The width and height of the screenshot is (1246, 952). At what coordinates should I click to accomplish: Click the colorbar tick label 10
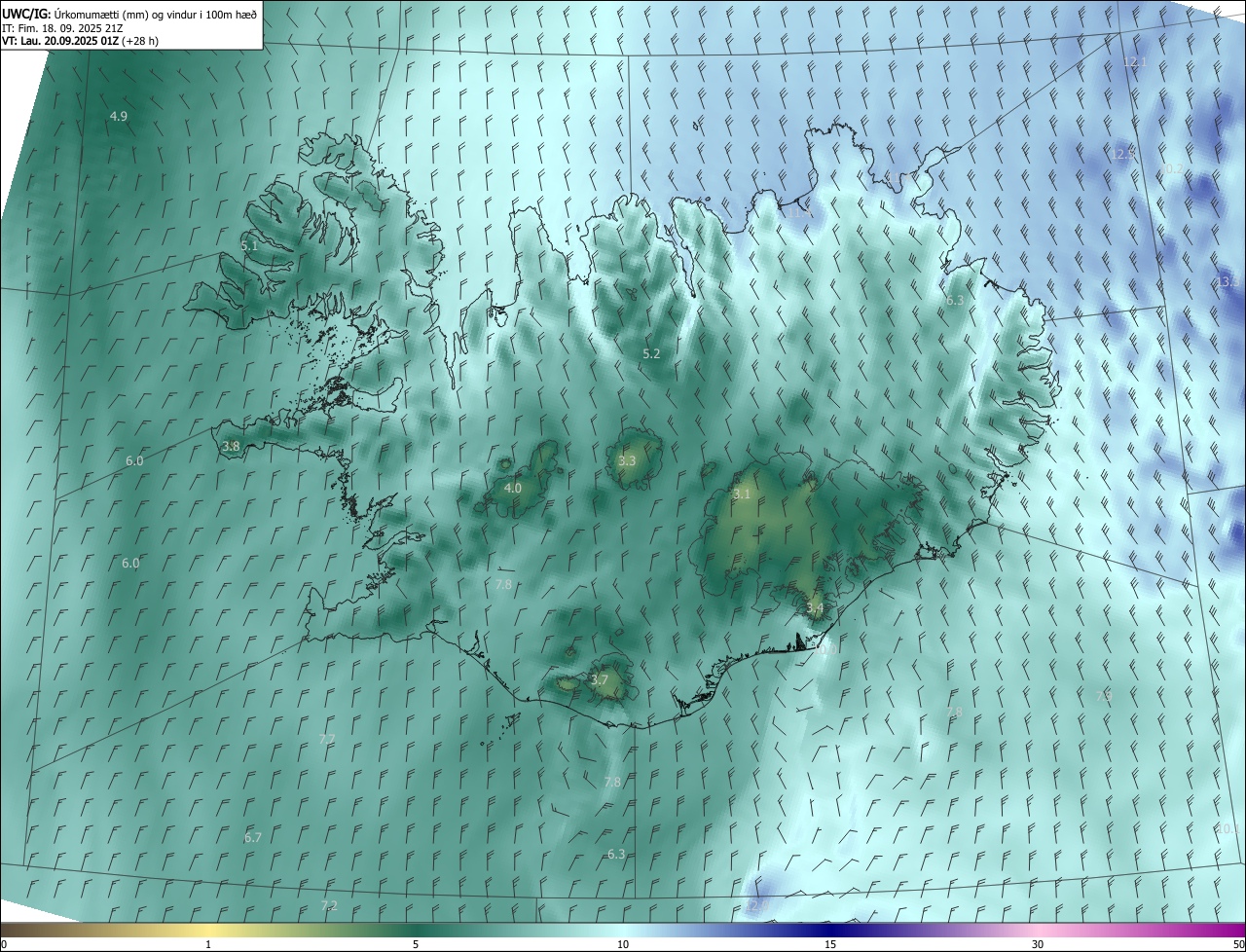[623, 944]
